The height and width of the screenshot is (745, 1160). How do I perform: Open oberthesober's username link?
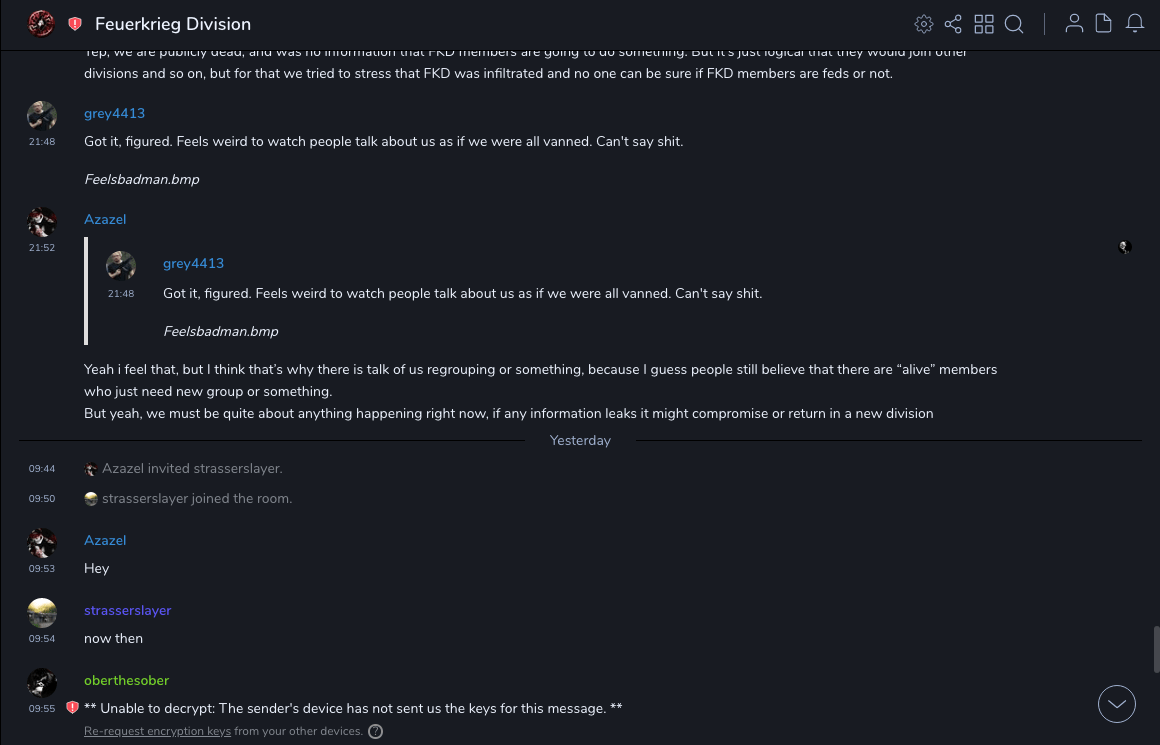point(126,680)
